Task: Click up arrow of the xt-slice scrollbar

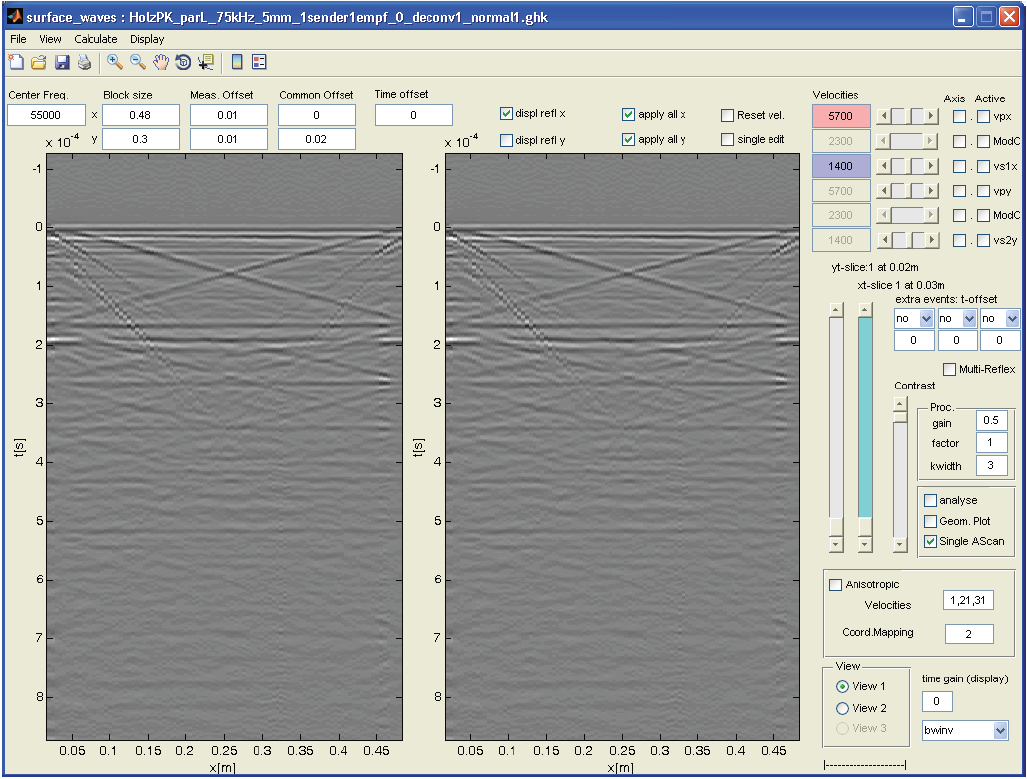Action: 865,309
